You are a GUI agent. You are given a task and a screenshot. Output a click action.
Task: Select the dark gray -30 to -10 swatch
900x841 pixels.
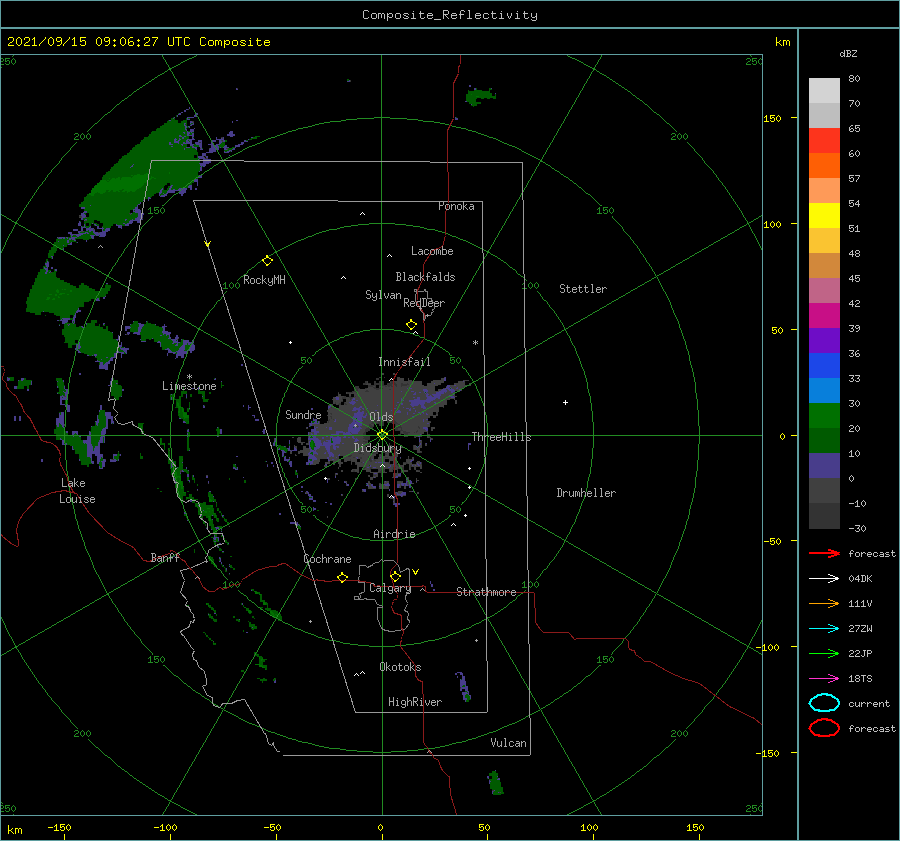(x=824, y=516)
